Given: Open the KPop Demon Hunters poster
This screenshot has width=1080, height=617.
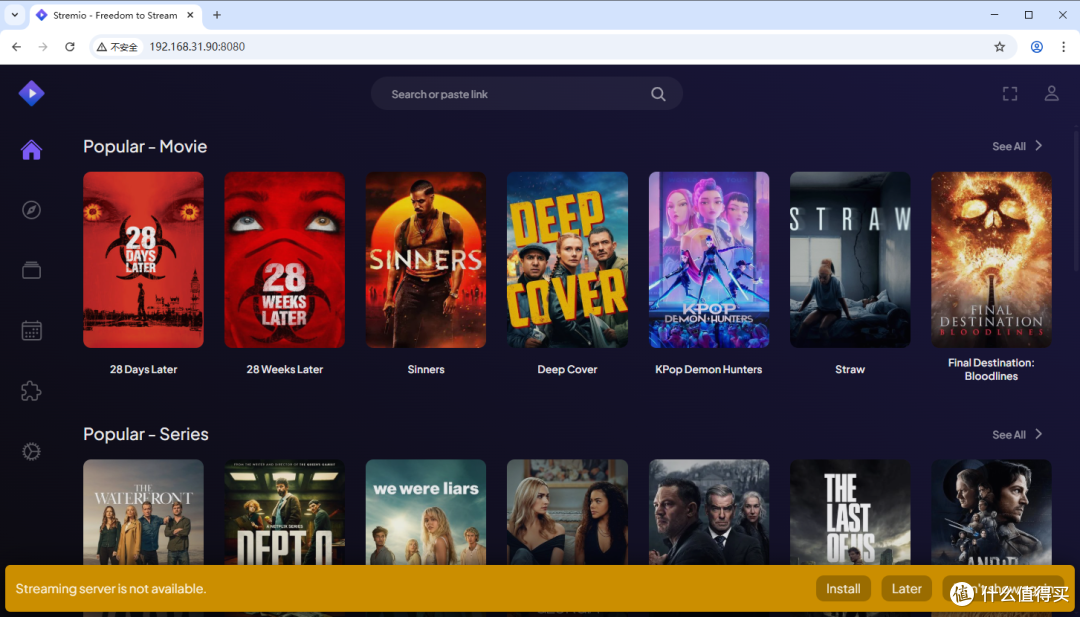Looking at the screenshot, I should tap(709, 260).
